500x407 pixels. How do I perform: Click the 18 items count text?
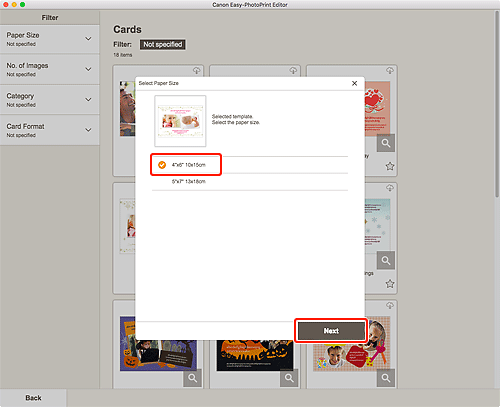coord(123,55)
